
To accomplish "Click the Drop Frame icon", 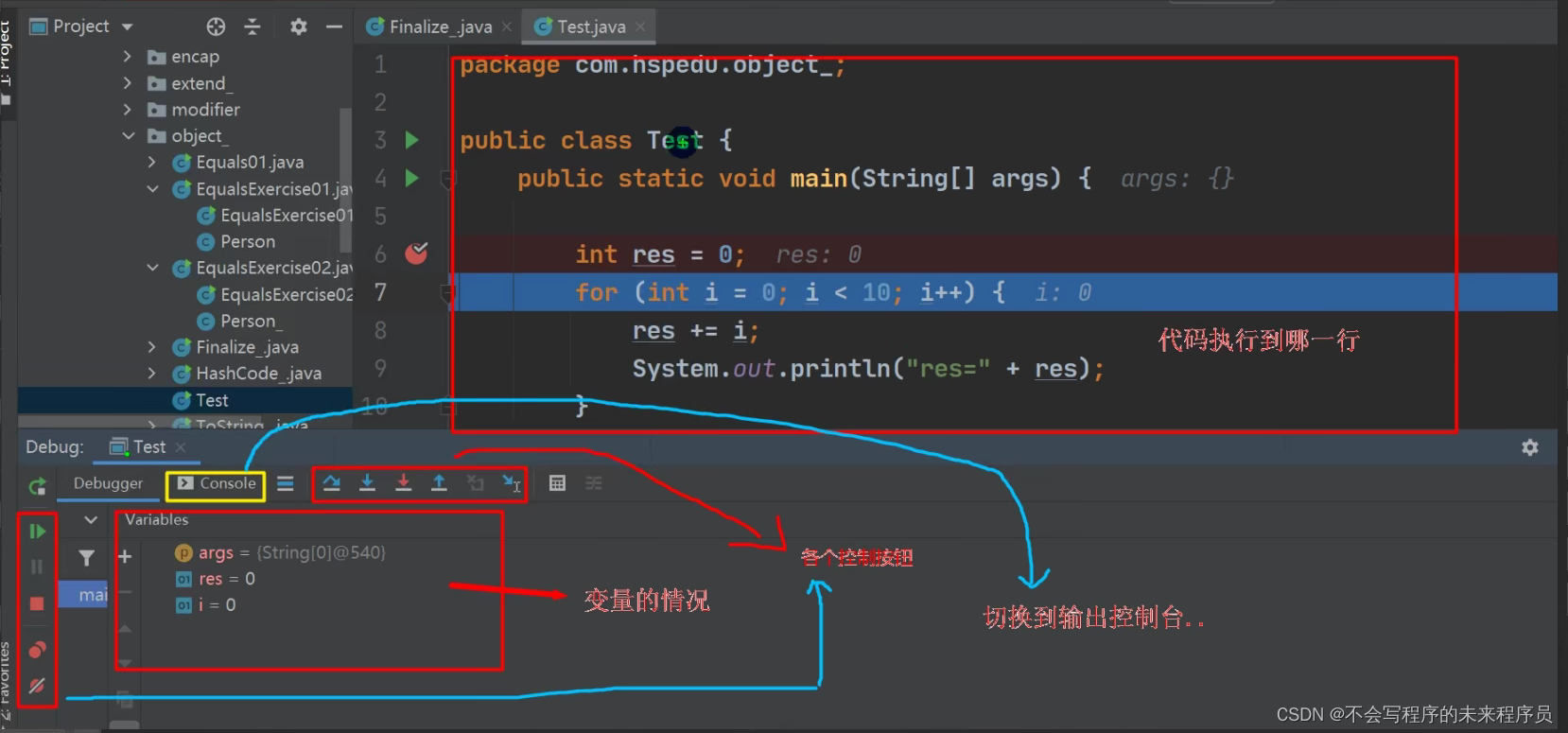I will coord(475,483).
